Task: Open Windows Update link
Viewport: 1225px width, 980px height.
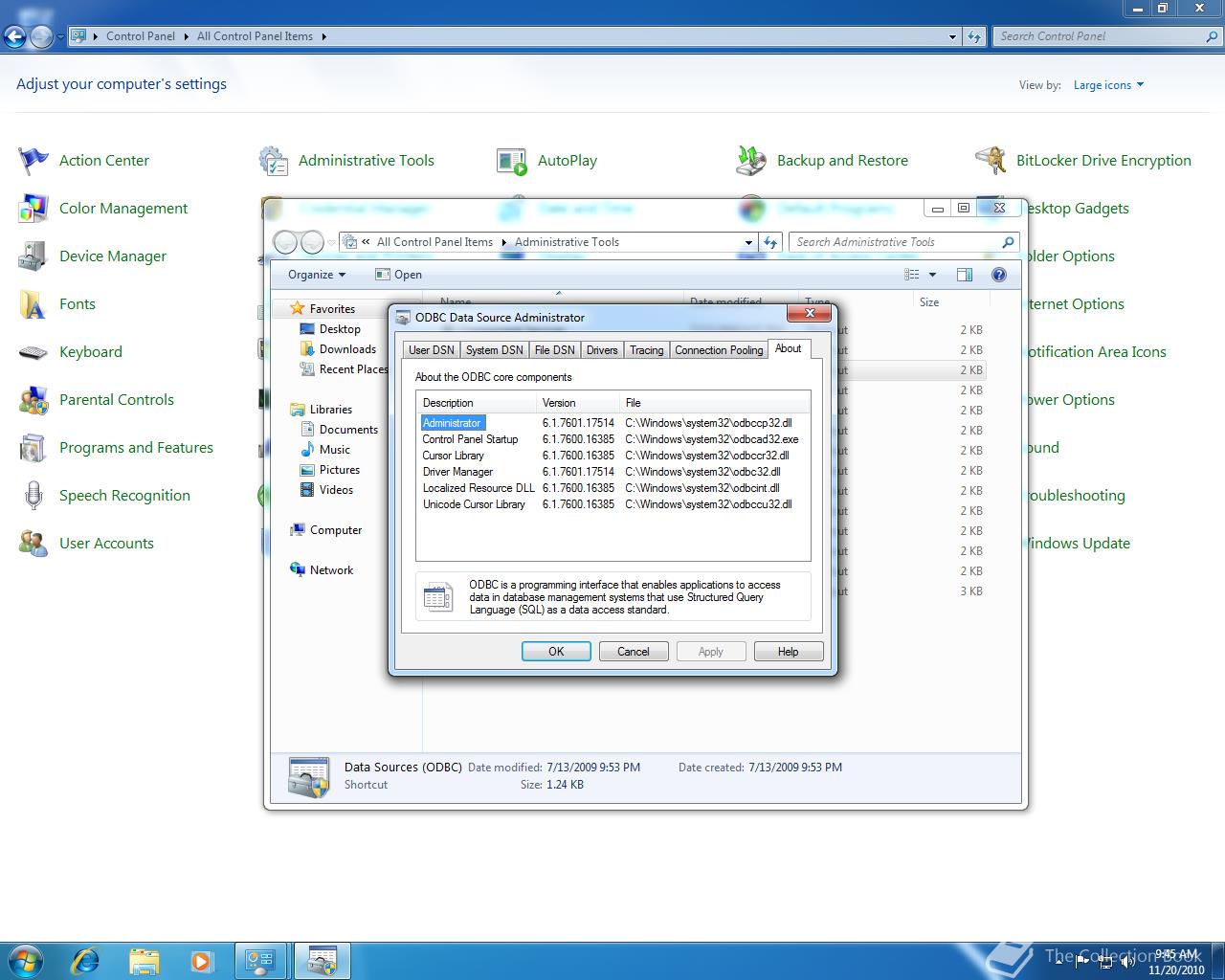Action: coord(1078,544)
